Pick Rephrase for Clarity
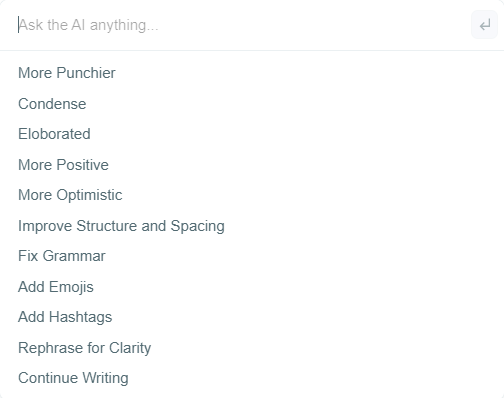Screen dimensions: 504x398 tap(85, 348)
